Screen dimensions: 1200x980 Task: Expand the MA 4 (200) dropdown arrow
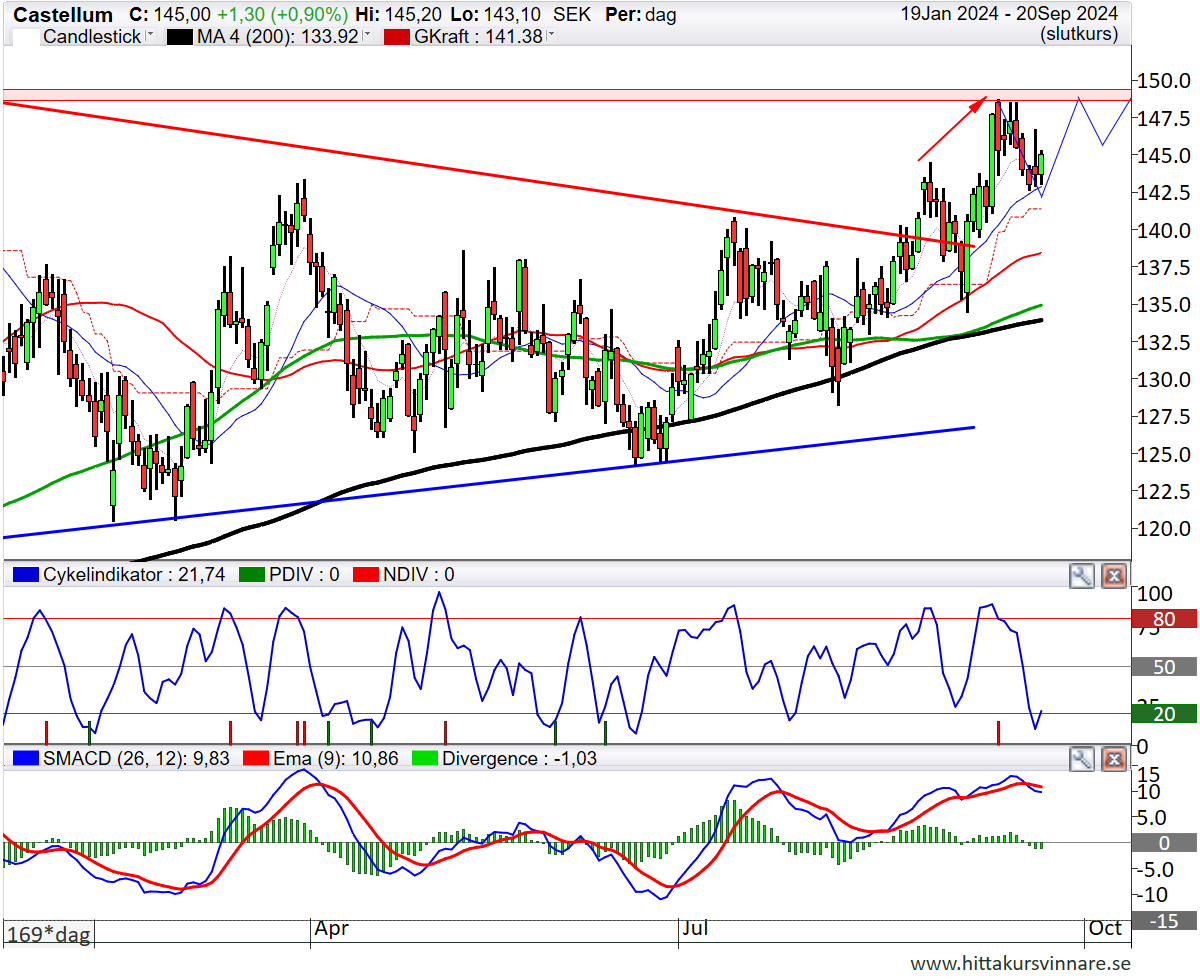click(366, 36)
